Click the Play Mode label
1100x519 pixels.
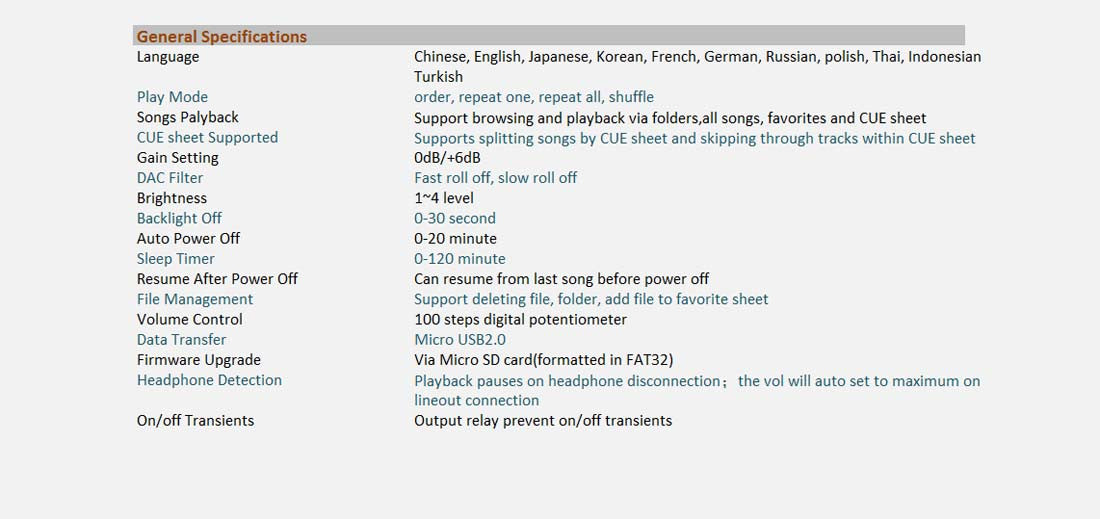pos(172,97)
